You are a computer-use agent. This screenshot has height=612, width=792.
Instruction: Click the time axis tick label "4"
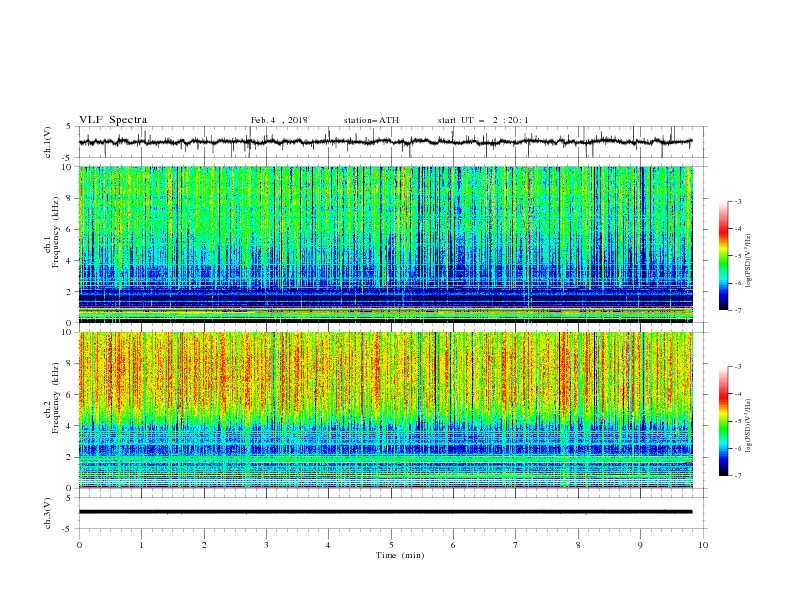click(x=329, y=545)
